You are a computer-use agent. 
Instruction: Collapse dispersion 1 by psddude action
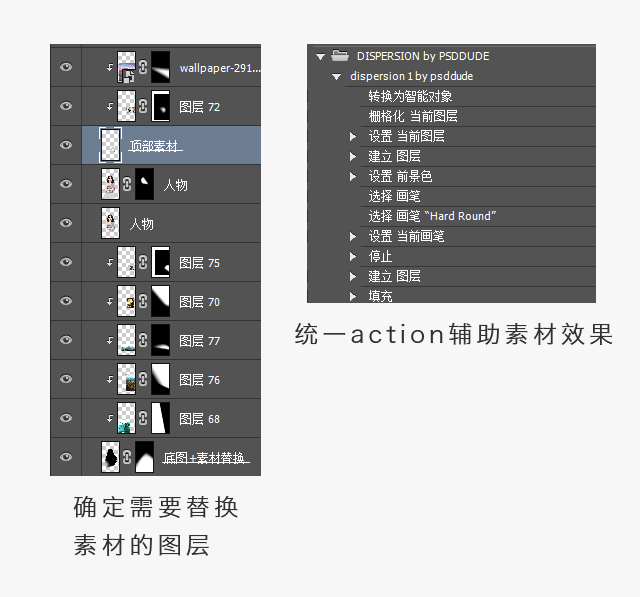(x=336, y=77)
